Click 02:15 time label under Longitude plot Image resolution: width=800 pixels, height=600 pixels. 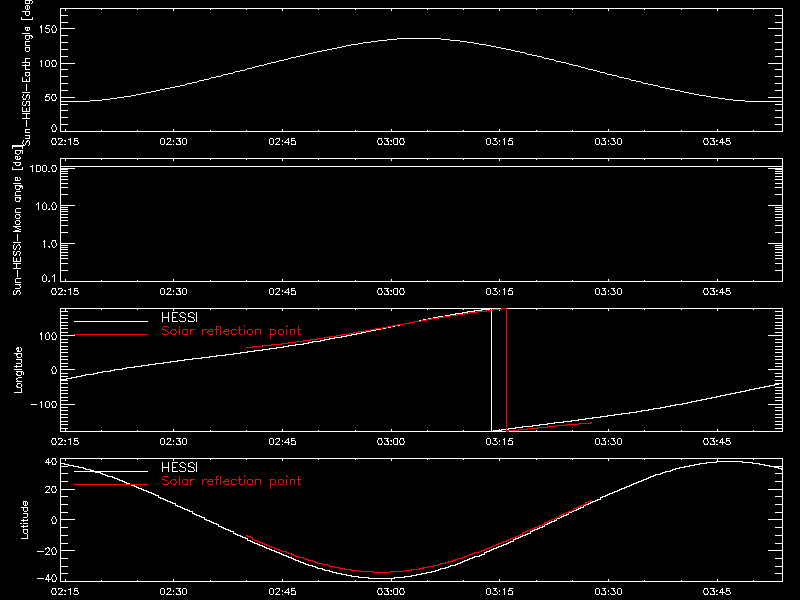pos(65,441)
